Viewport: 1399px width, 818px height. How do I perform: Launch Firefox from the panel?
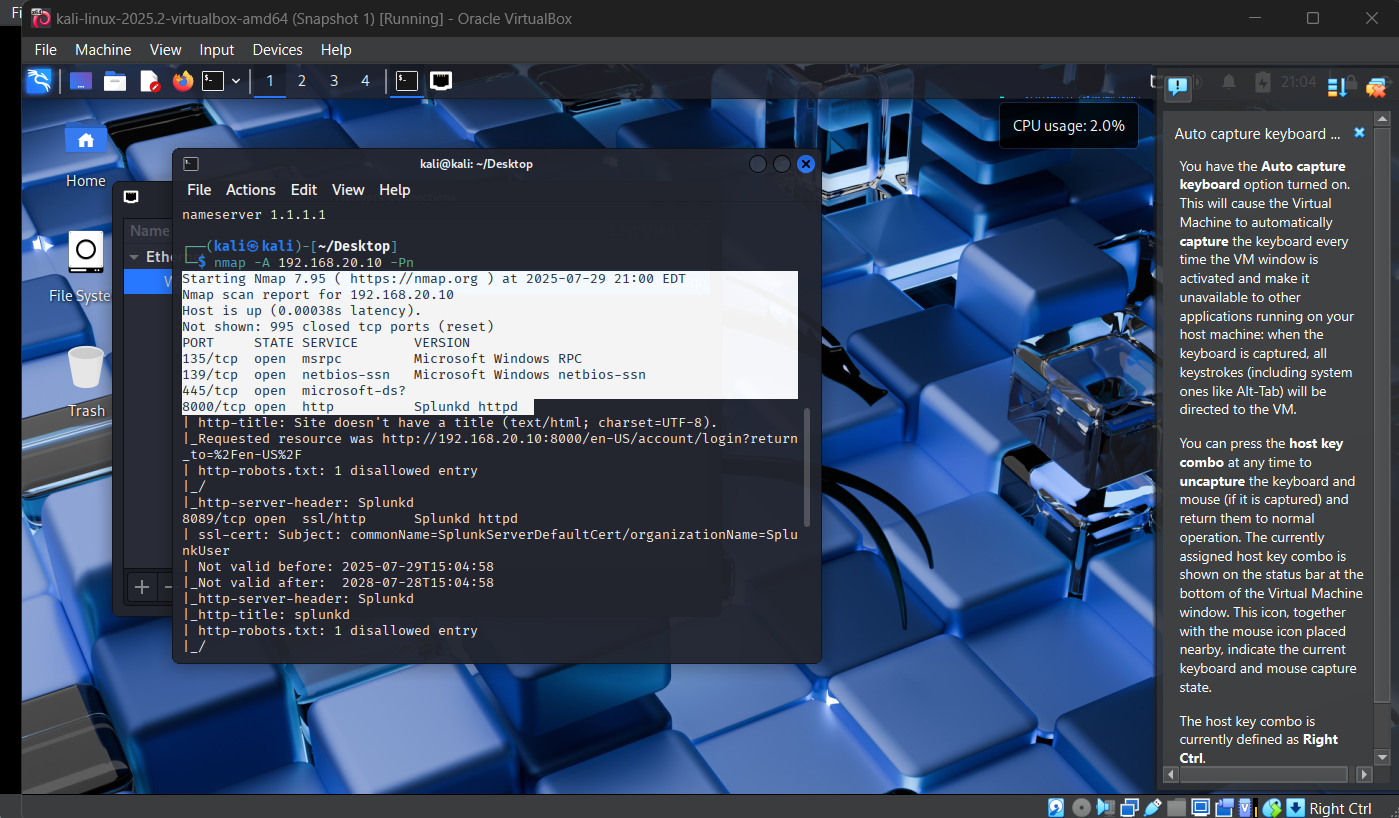tap(182, 81)
